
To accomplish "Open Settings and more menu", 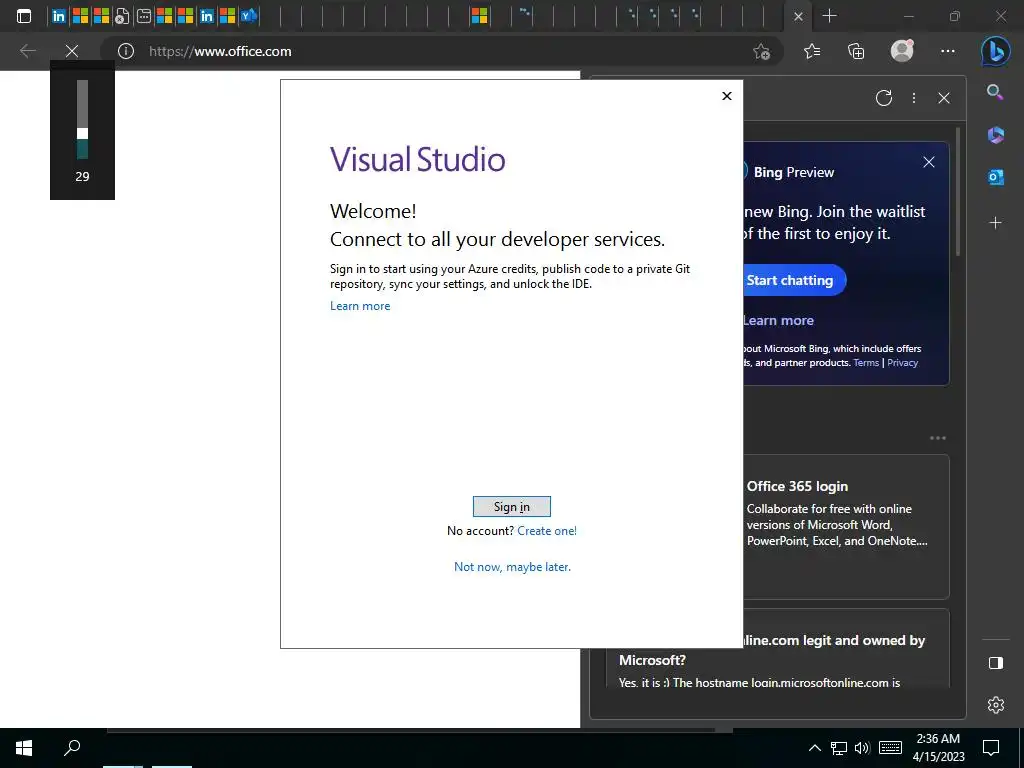I will (x=948, y=51).
